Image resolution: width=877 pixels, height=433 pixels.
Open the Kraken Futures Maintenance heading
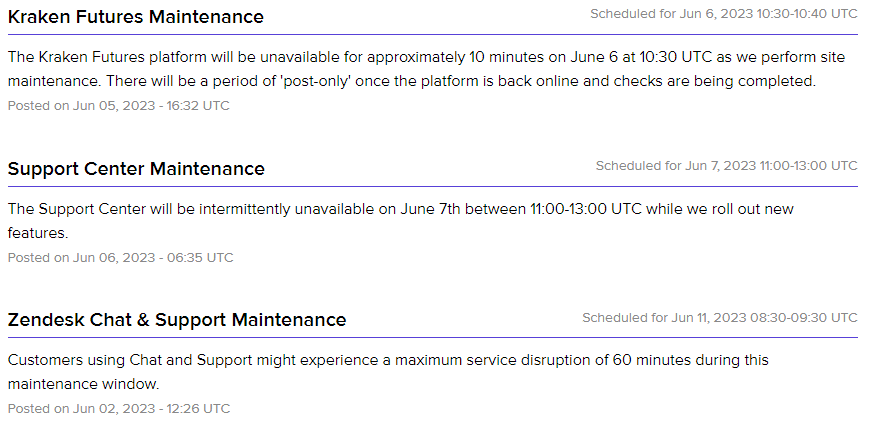click(135, 17)
